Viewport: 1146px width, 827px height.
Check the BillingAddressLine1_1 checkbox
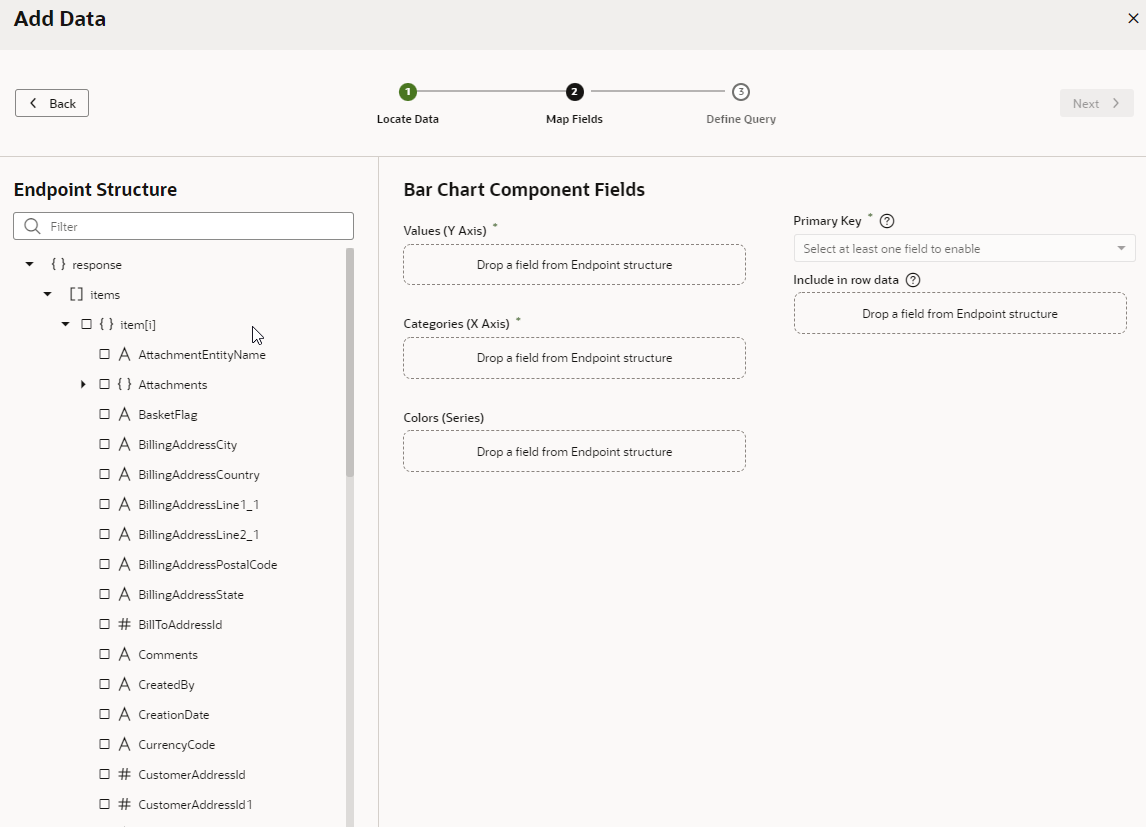(x=105, y=504)
